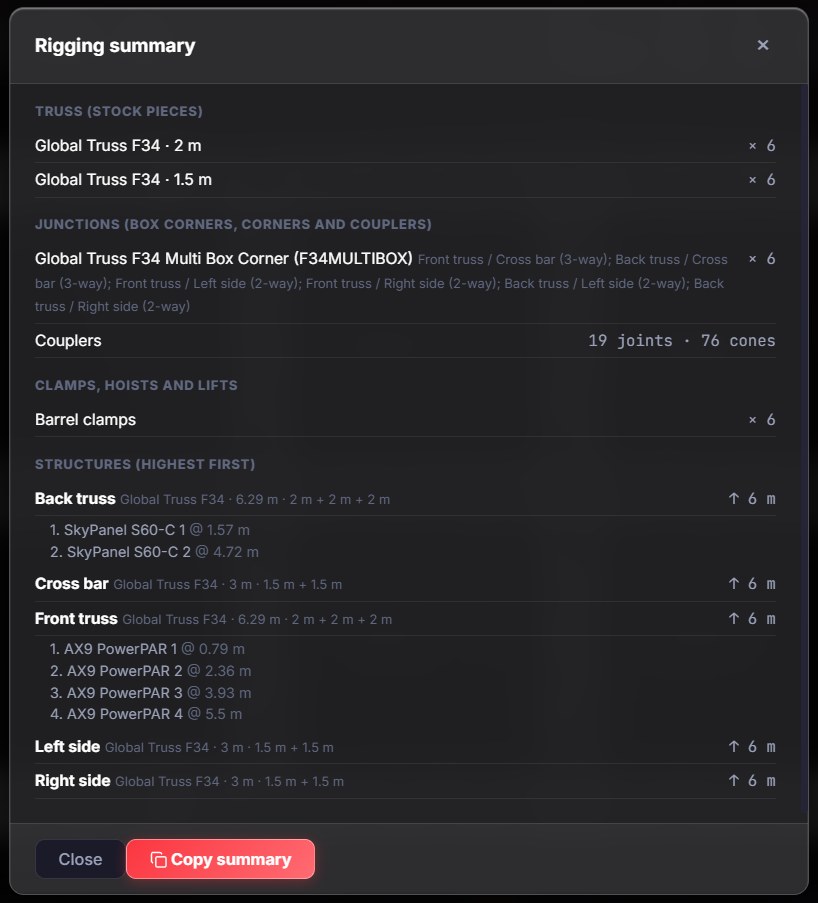
Task: Click the Right side structure heading
Action: point(73,781)
